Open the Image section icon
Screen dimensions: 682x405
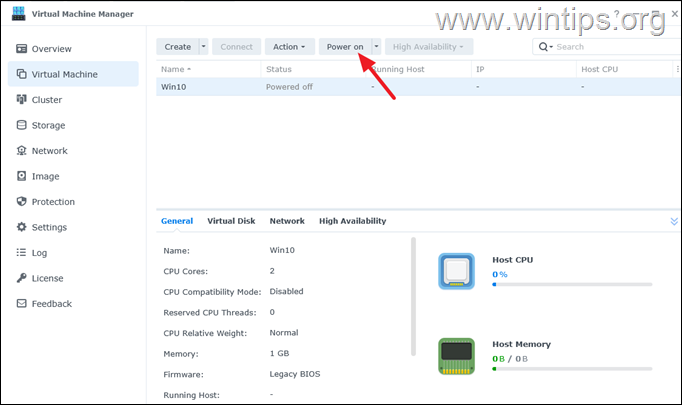point(22,176)
